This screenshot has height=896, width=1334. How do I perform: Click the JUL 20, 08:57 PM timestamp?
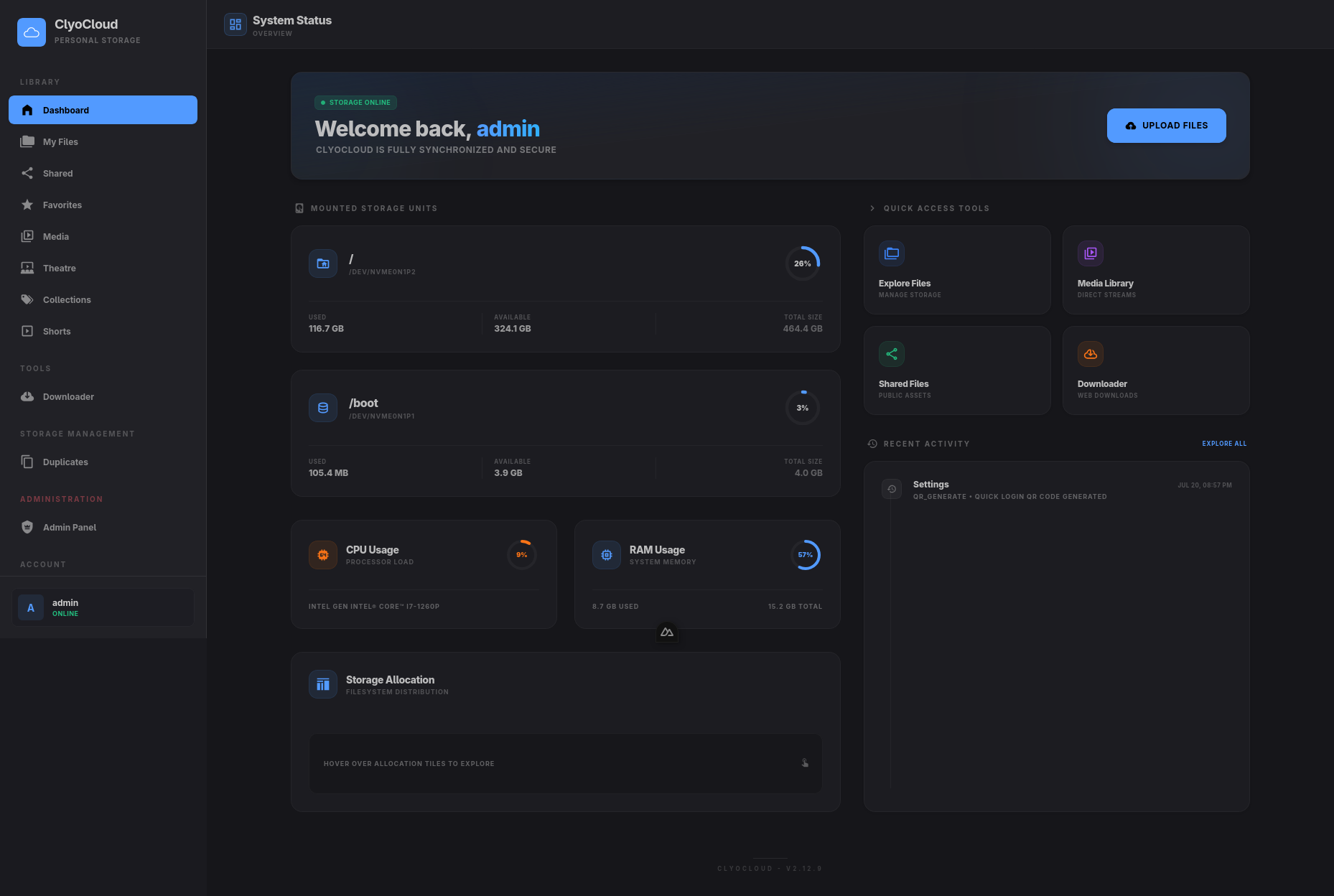pos(1205,485)
